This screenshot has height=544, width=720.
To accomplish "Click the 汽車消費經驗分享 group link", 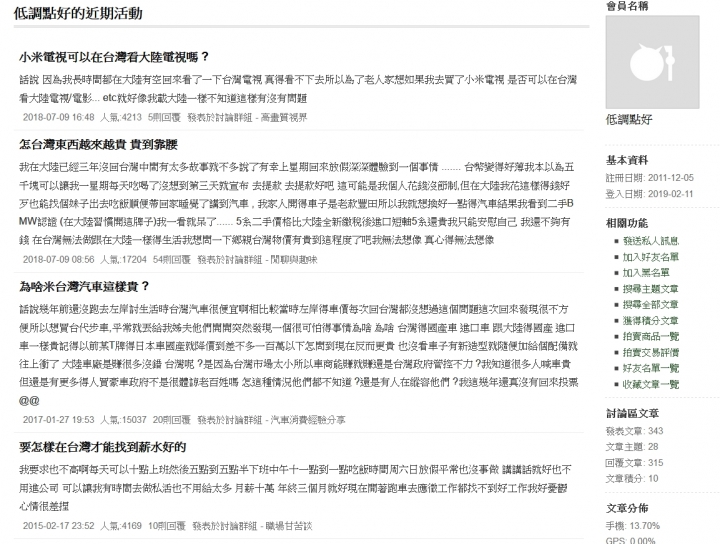I will (x=308, y=420).
